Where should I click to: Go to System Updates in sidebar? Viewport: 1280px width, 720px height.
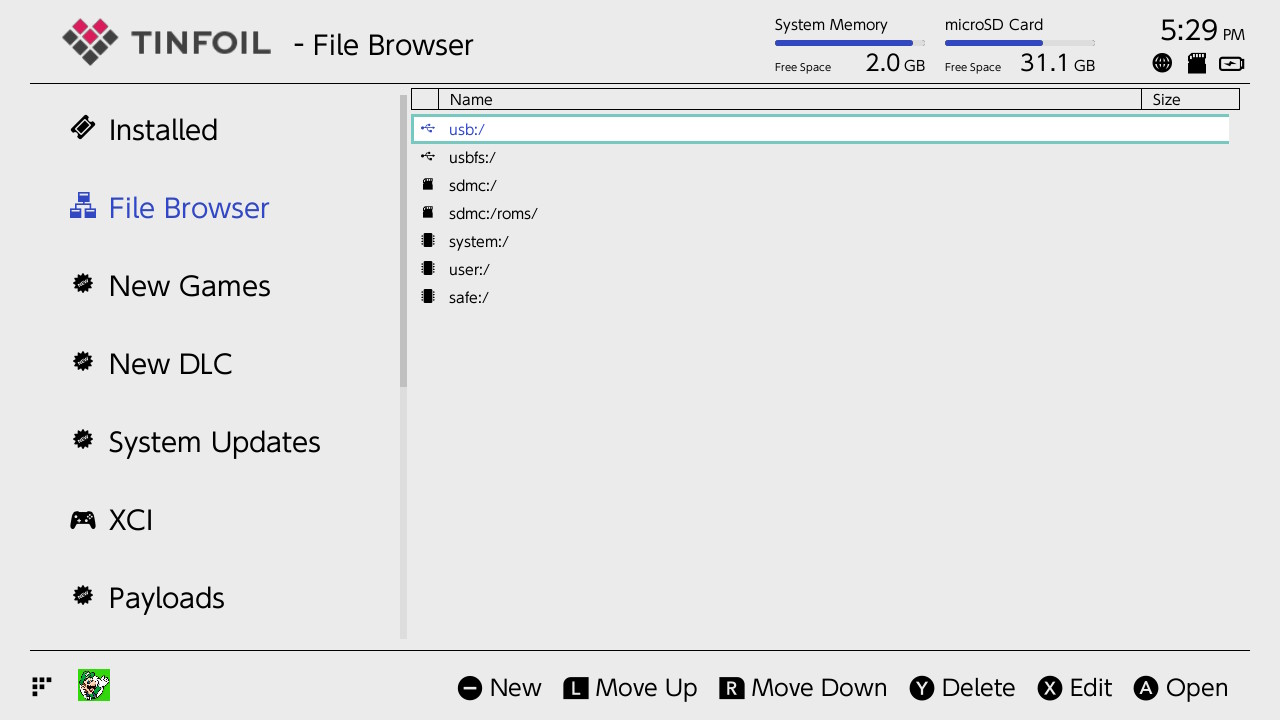pyautogui.click(x=214, y=442)
